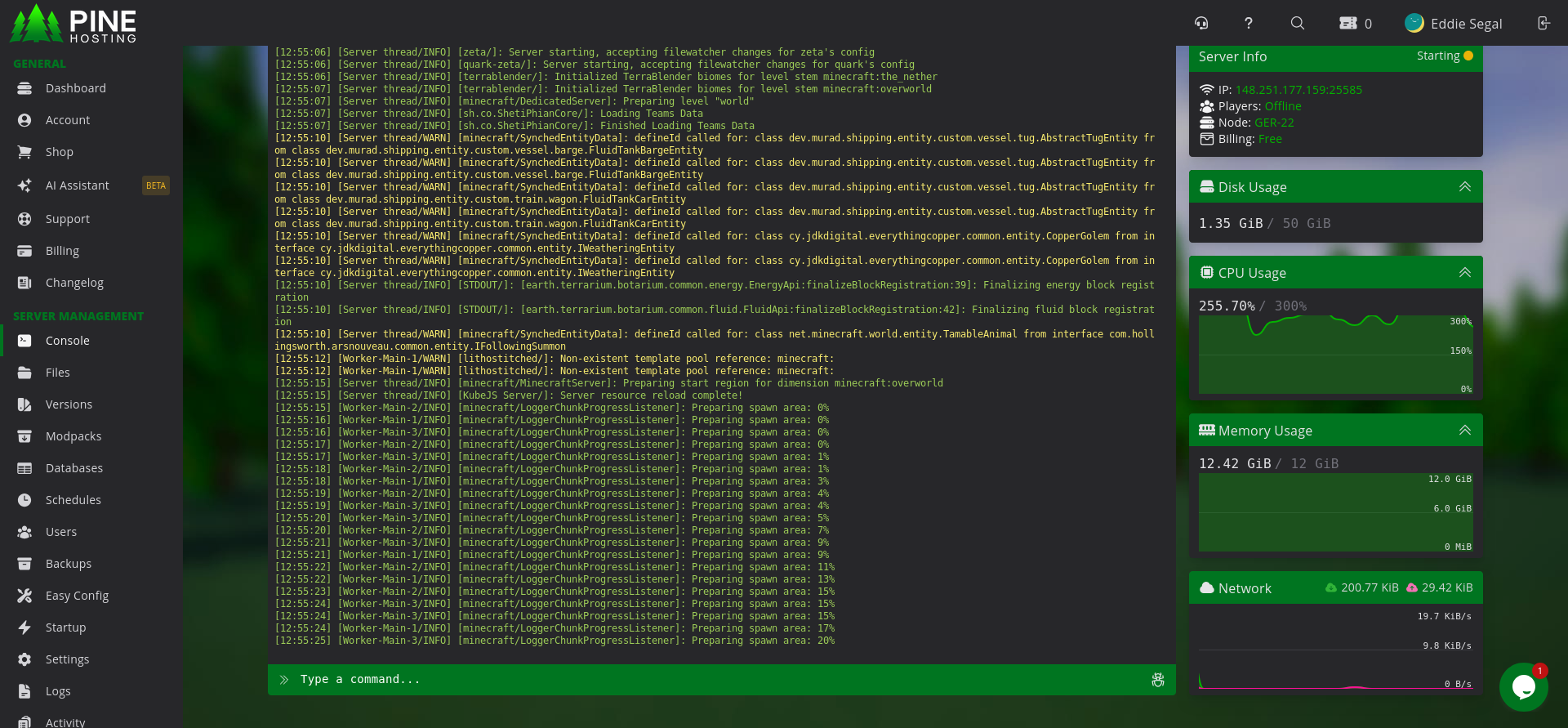The image size is (1568, 728).
Task: Click the Billing 'Free' value
Action: (x=1270, y=139)
